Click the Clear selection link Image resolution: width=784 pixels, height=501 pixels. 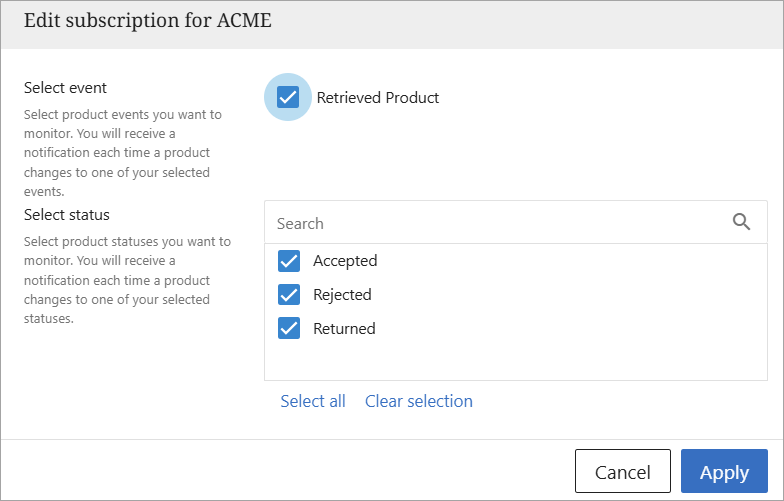(419, 401)
